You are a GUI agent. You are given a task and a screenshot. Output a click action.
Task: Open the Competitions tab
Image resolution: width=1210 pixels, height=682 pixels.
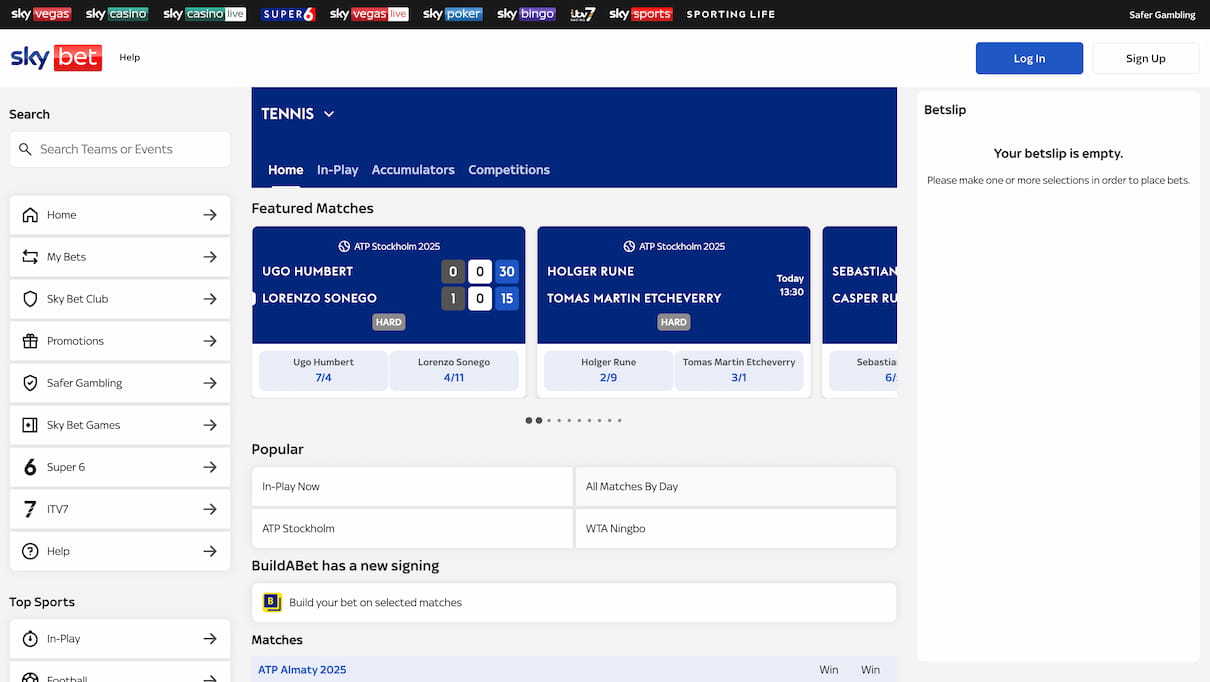point(508,169)
